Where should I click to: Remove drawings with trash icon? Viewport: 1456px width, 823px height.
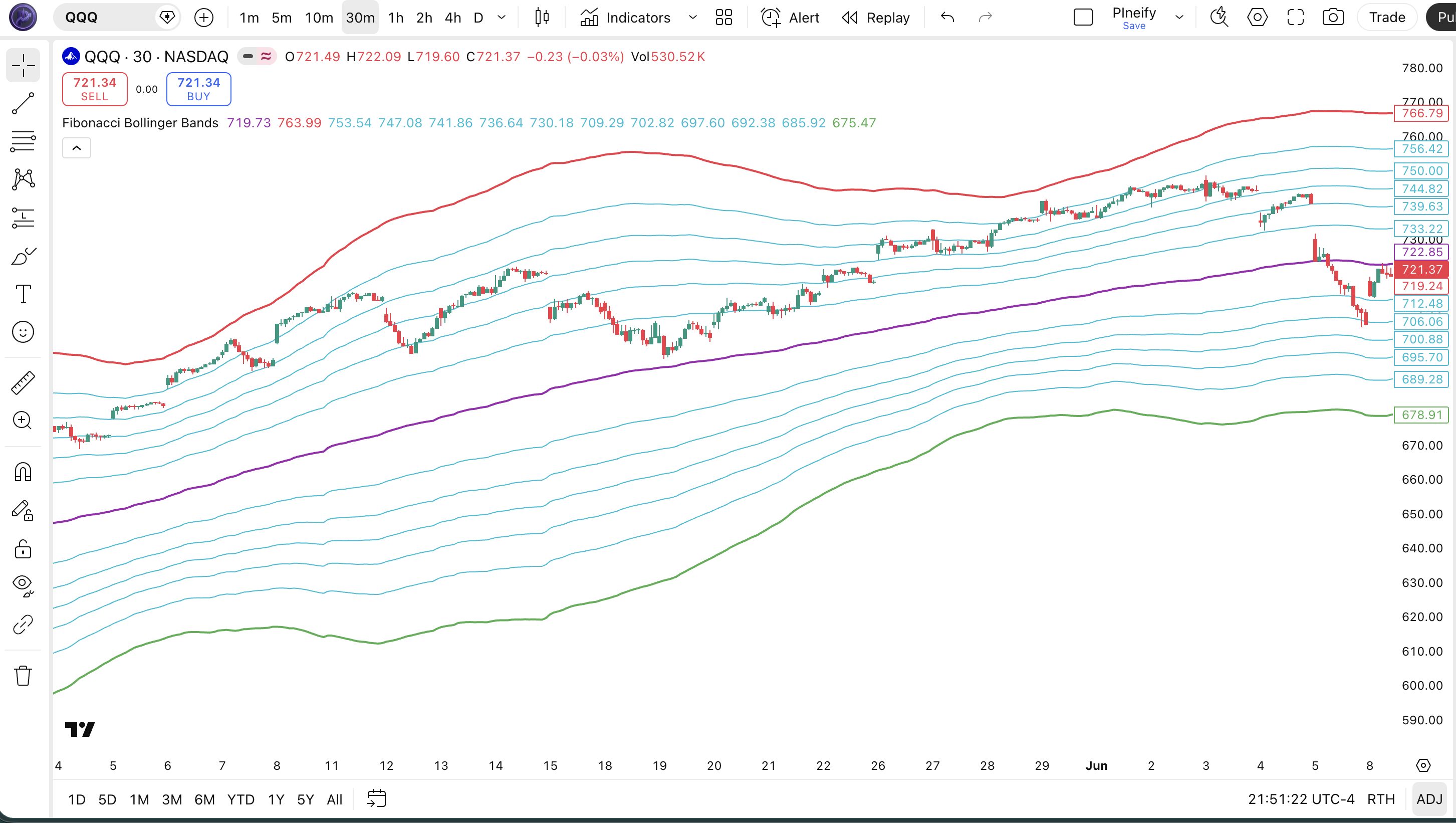(x=23, y=675)
